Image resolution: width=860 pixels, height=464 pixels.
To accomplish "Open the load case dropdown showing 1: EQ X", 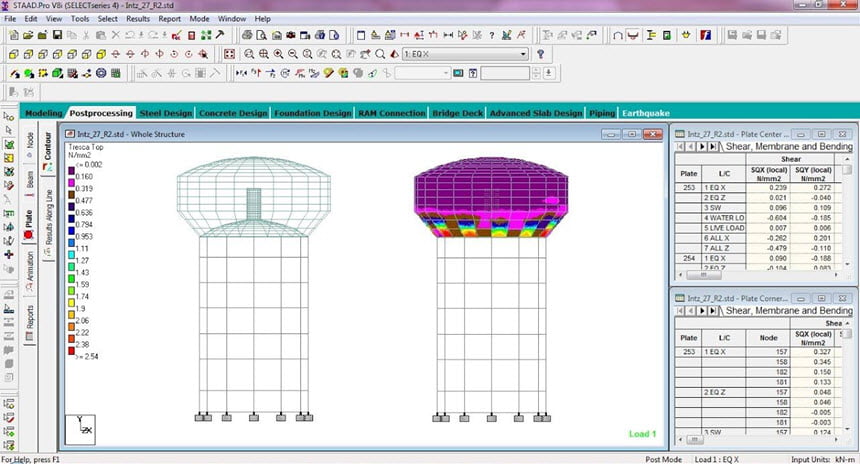I will pyautogui.click(x=466, y=54).
